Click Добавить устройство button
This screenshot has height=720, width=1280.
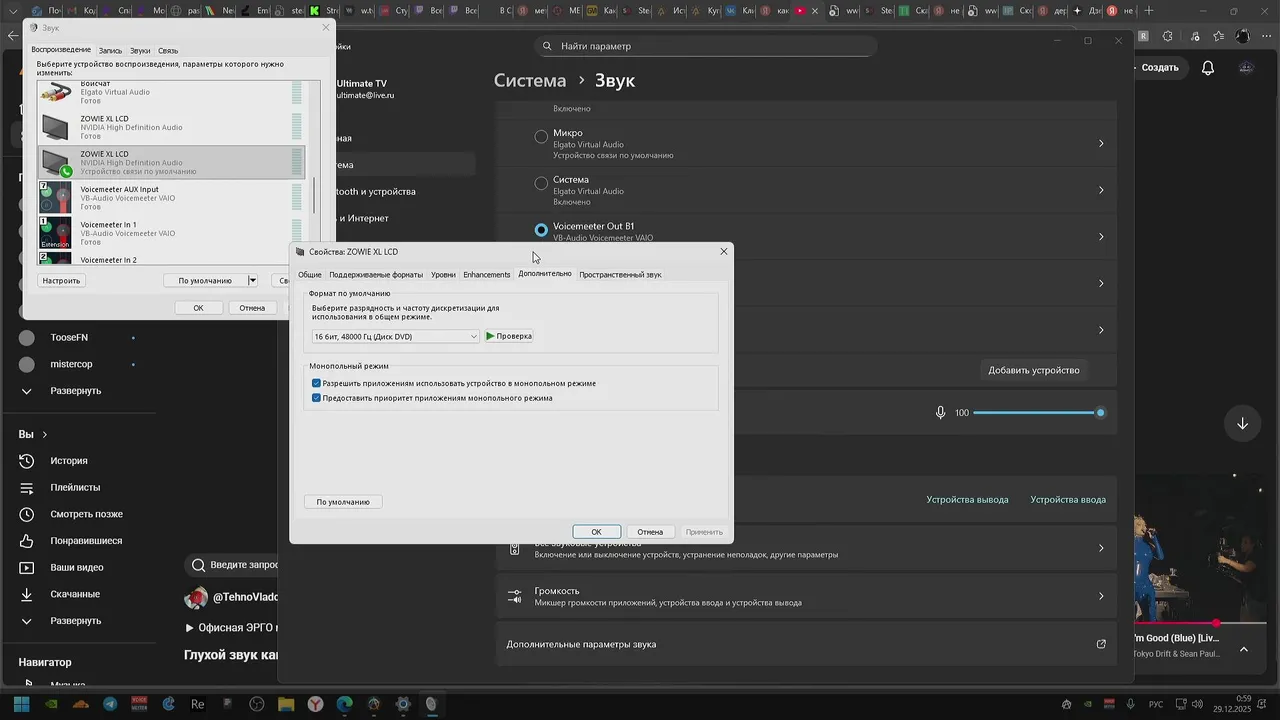(1034, 370)
